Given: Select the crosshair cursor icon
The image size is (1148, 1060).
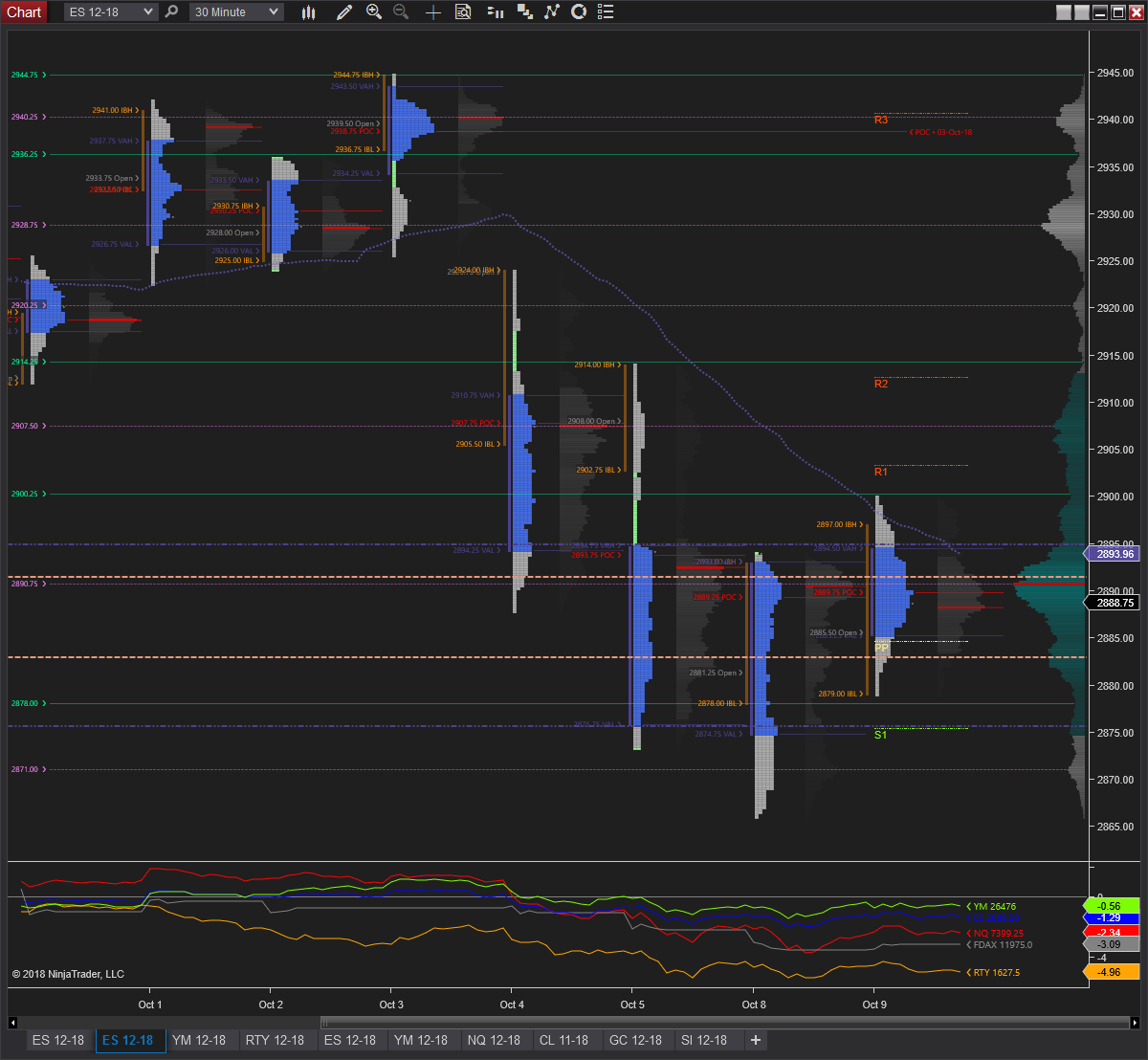Looking at the screenshot, I should [x=433, y=12].
